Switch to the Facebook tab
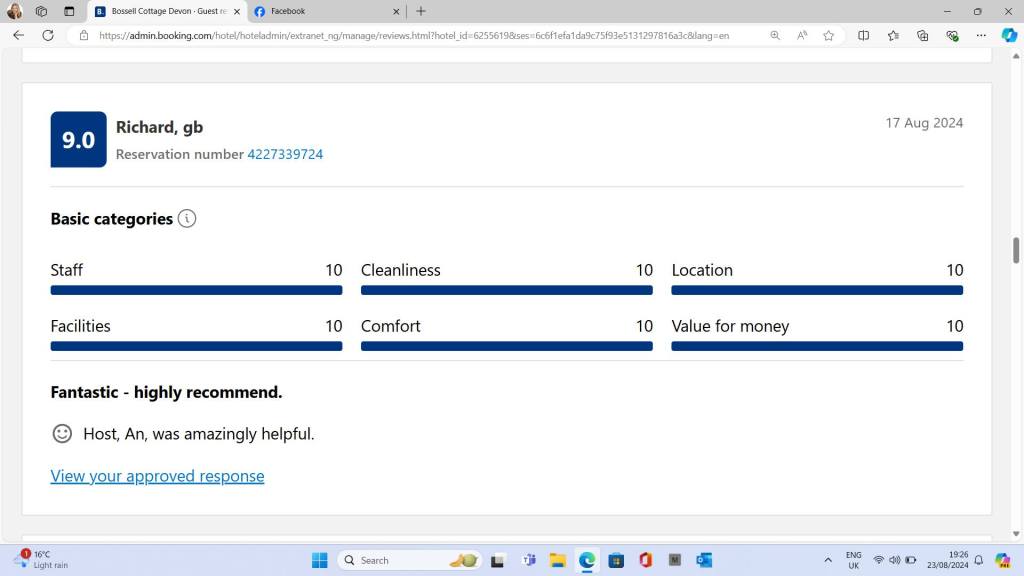Screen dimensions: 1024x576 pyautogui.click(x=320, y=11)
